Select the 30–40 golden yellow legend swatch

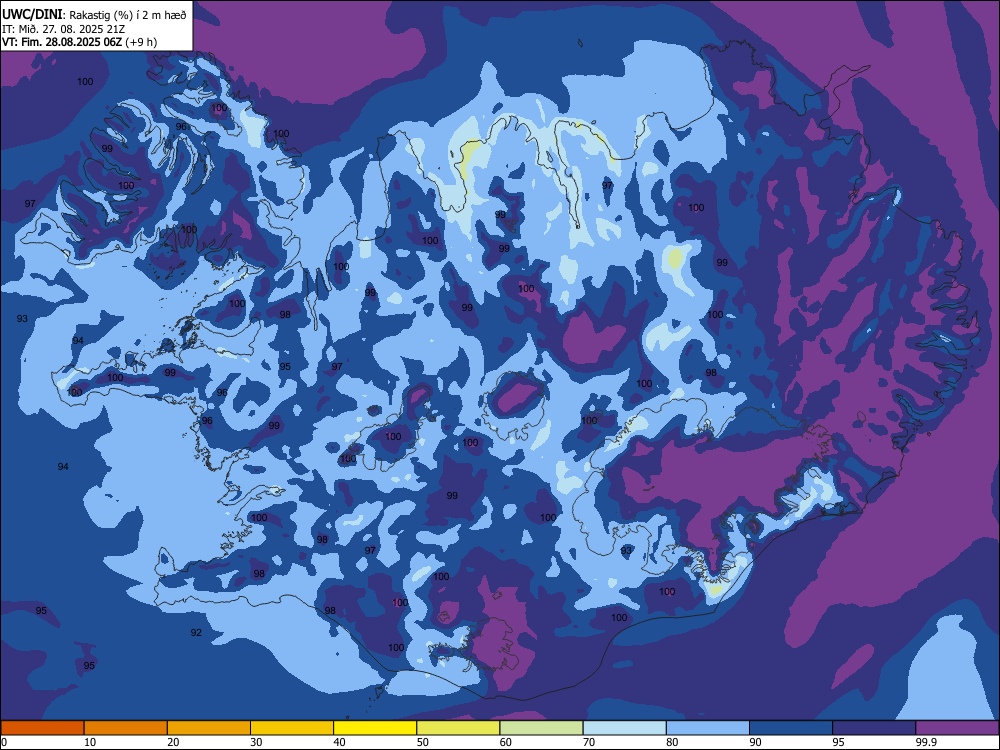pos(292,728)
